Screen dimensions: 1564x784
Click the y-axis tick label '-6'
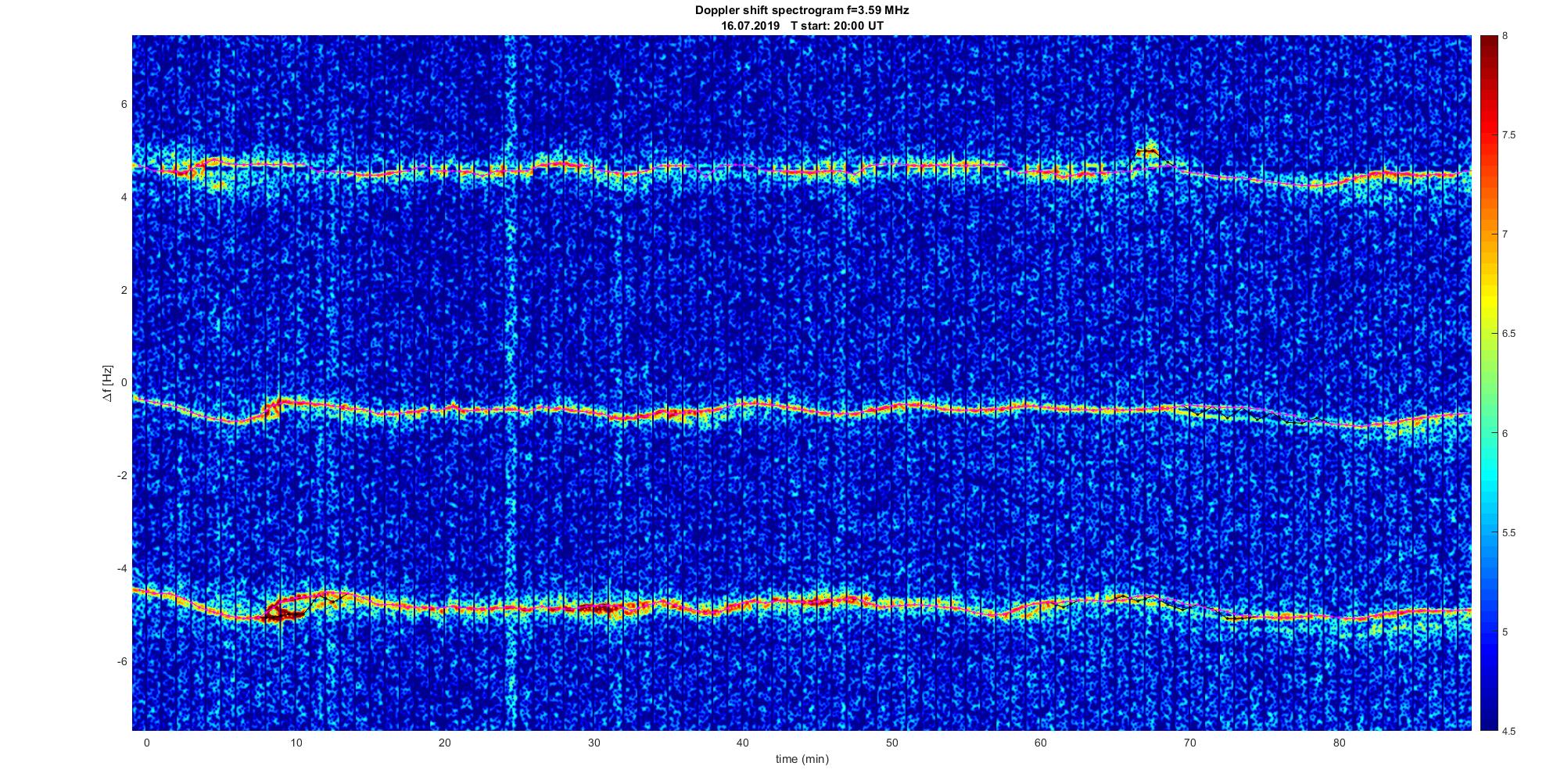(122, 661)
